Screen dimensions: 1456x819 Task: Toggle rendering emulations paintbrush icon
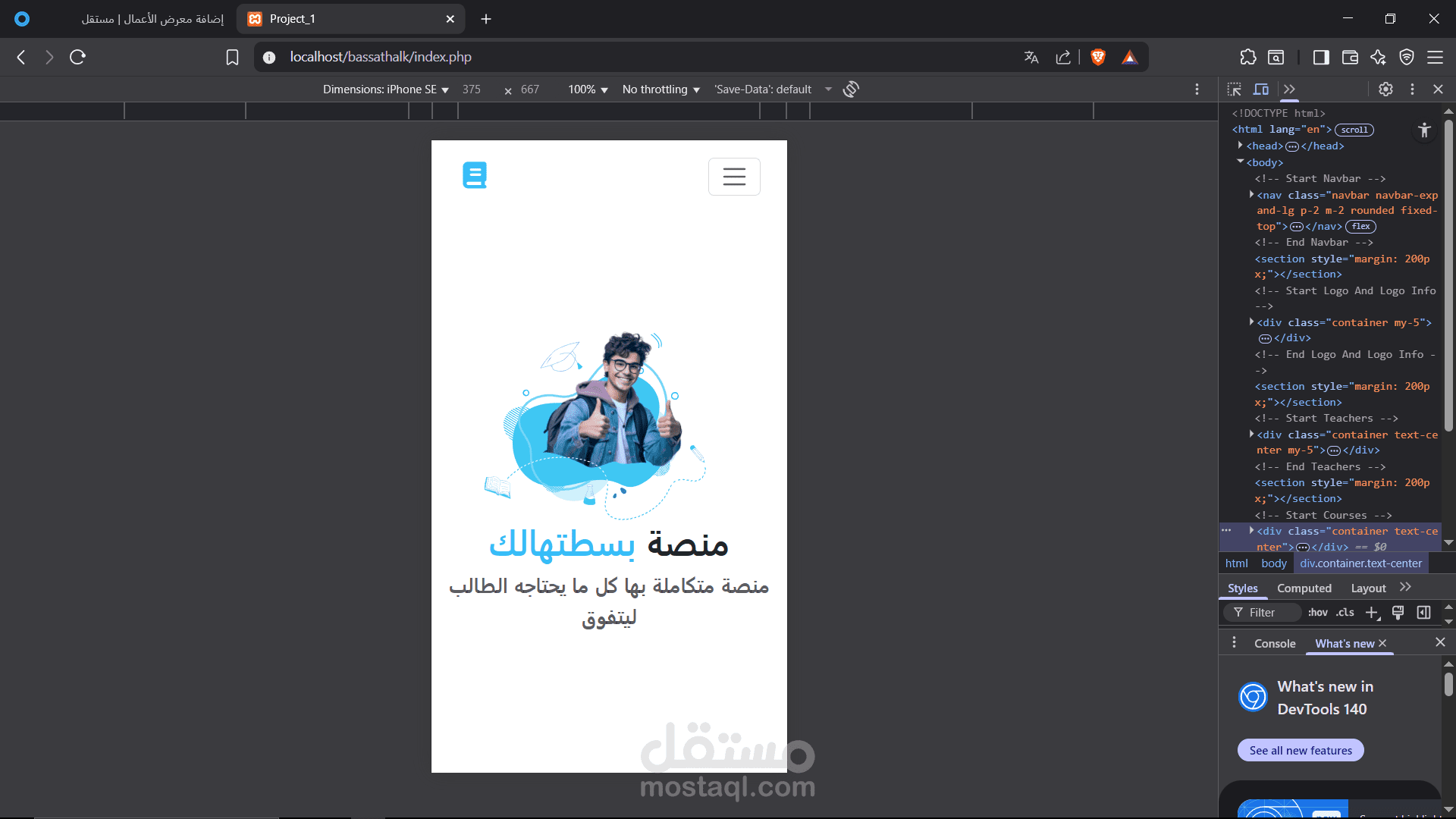coord(1398,613)
